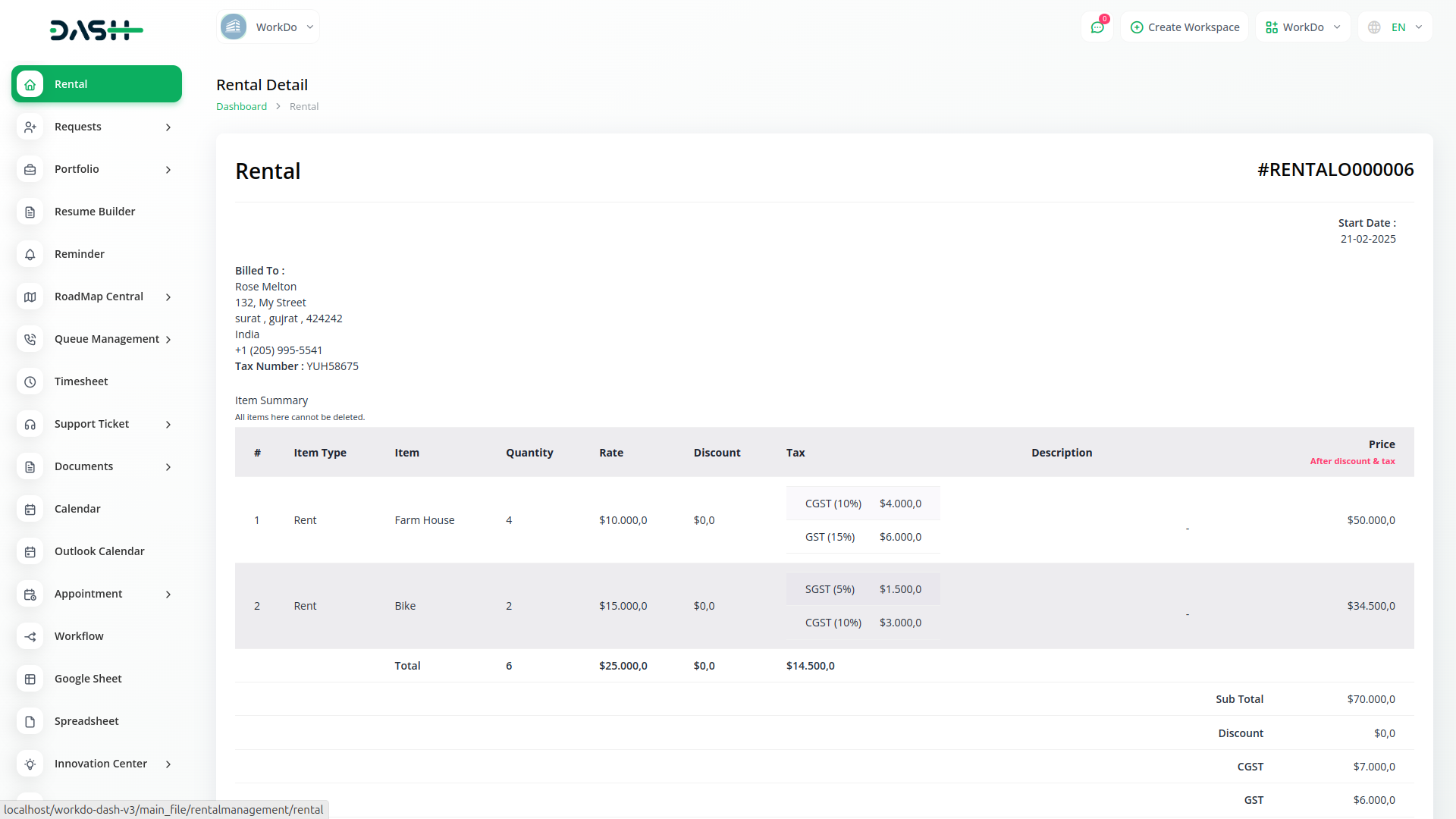Open the Outlook Calendar menu item
The height and width of the screenshot is (819, 1456).
99,551
